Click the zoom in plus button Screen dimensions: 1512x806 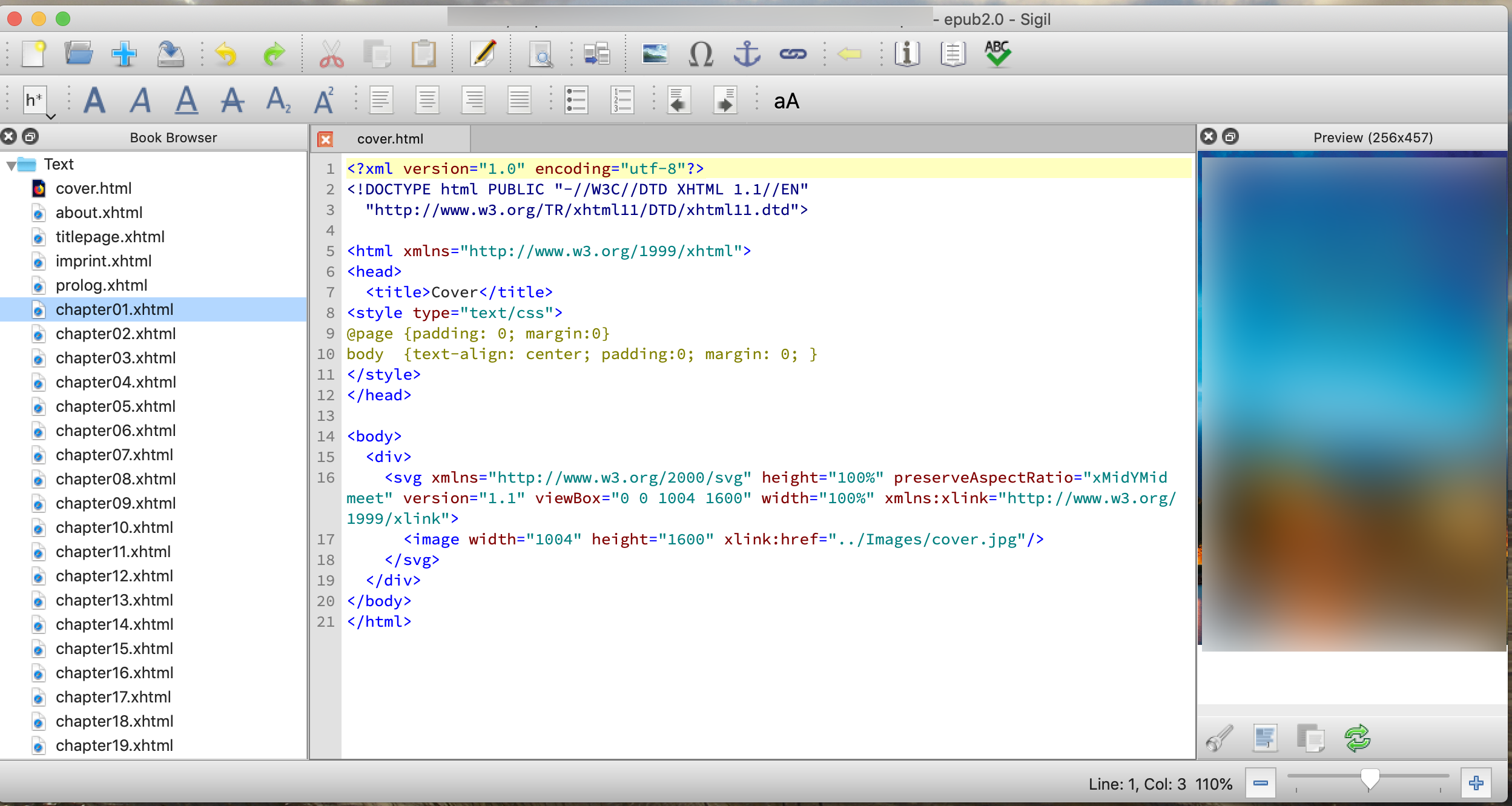coord(1476,784)
